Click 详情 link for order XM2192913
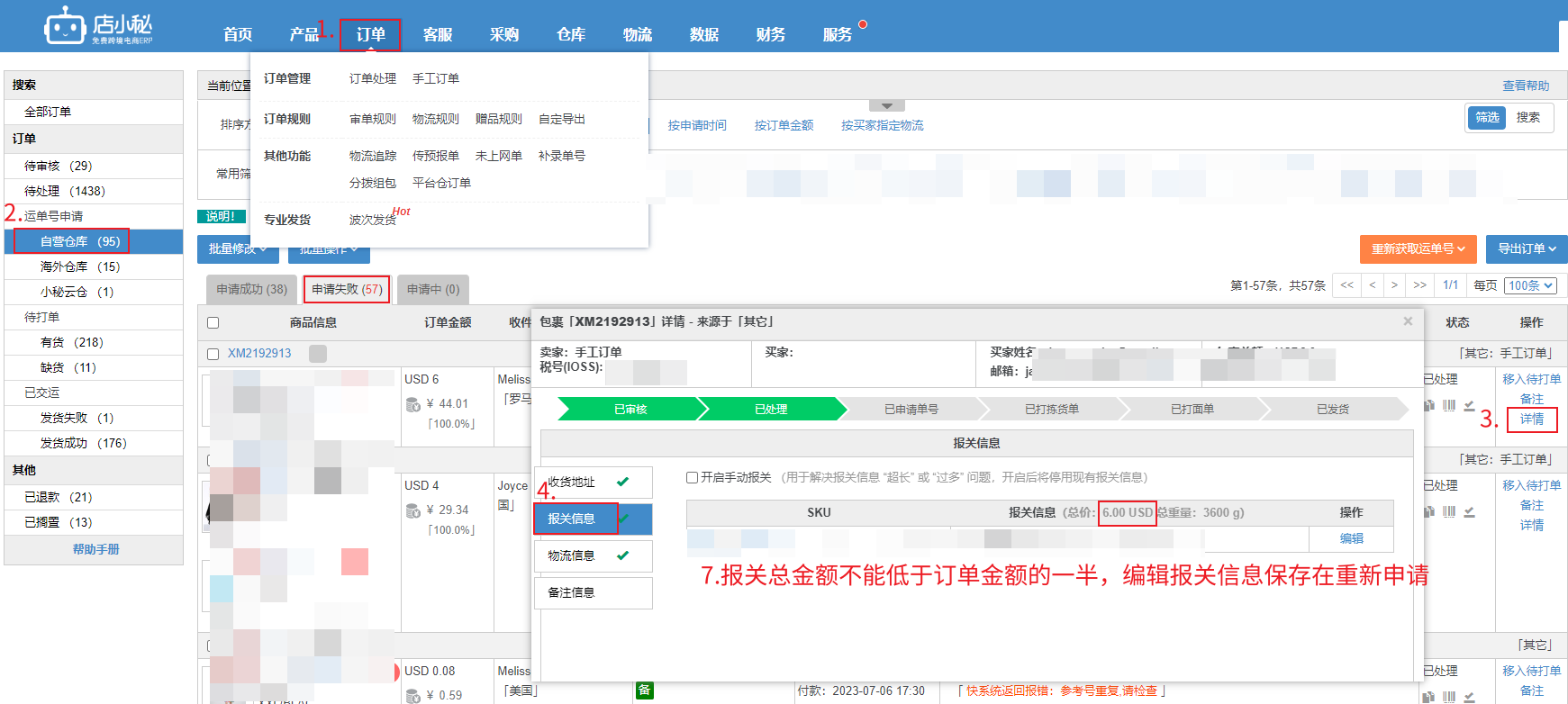Image resolution: width=1568 pixels, height=704 pixels. pyautogui.click(x=1532, y=419)
